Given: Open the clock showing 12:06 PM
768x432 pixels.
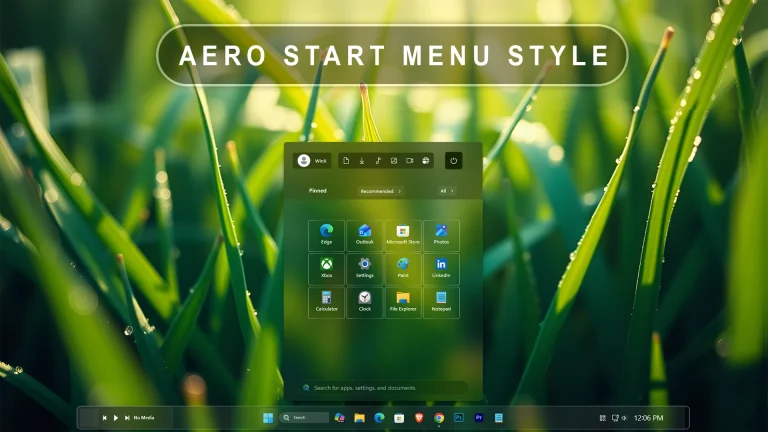Looking at the screenshot, I should click(x=648, y=418).
